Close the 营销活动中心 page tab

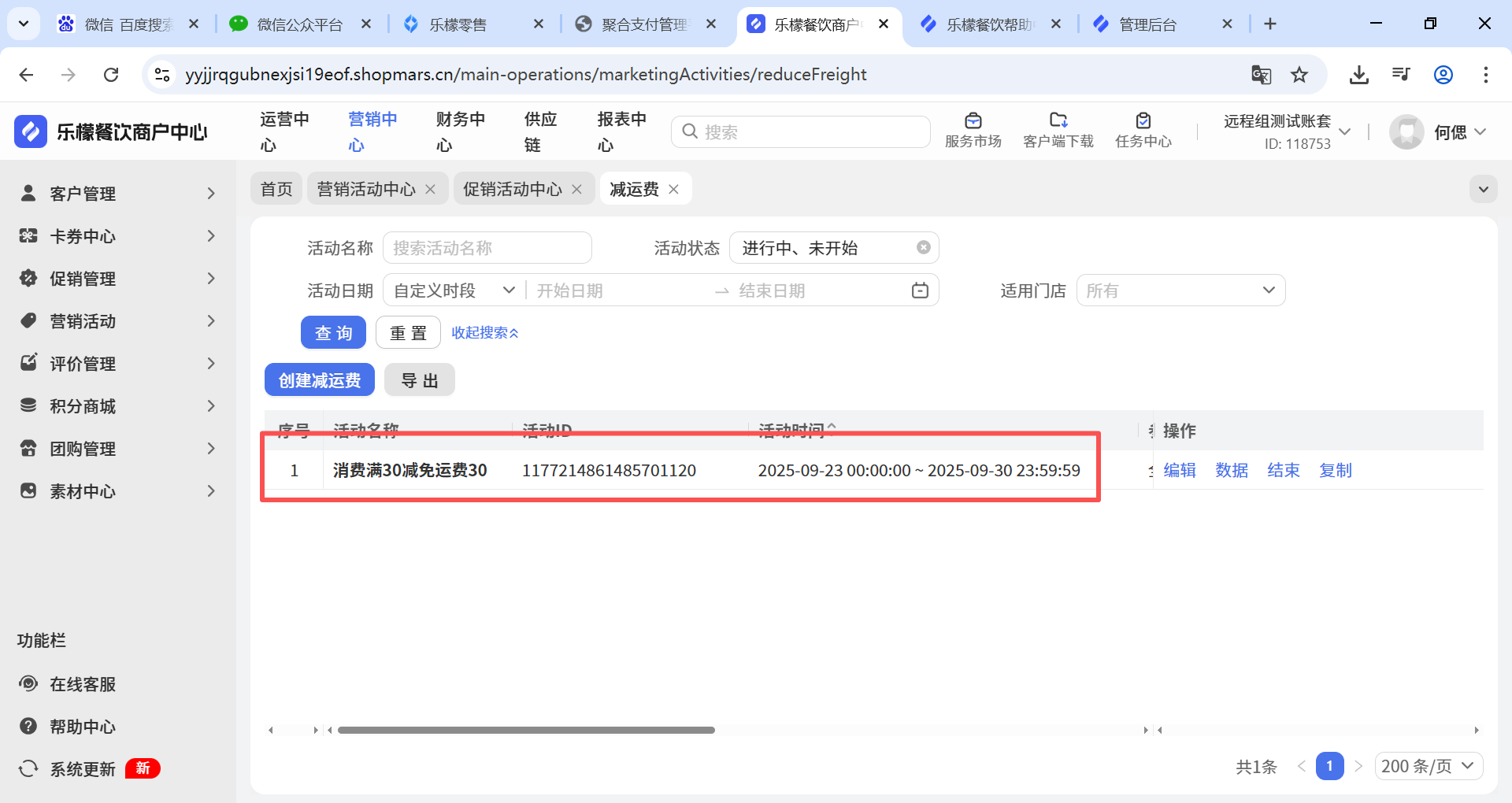430,190
